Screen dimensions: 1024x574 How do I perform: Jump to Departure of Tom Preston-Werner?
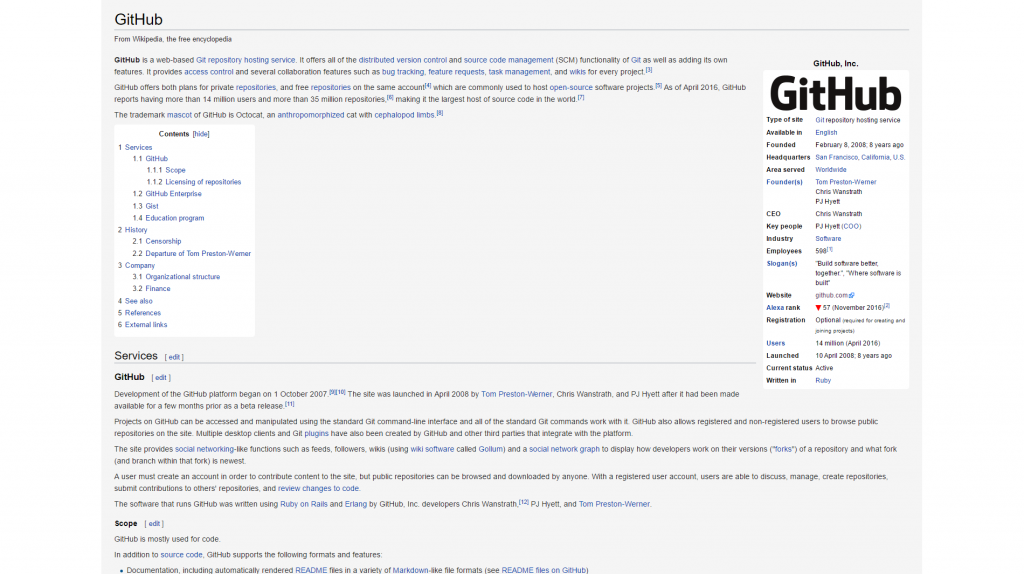[x=198, y=253]
